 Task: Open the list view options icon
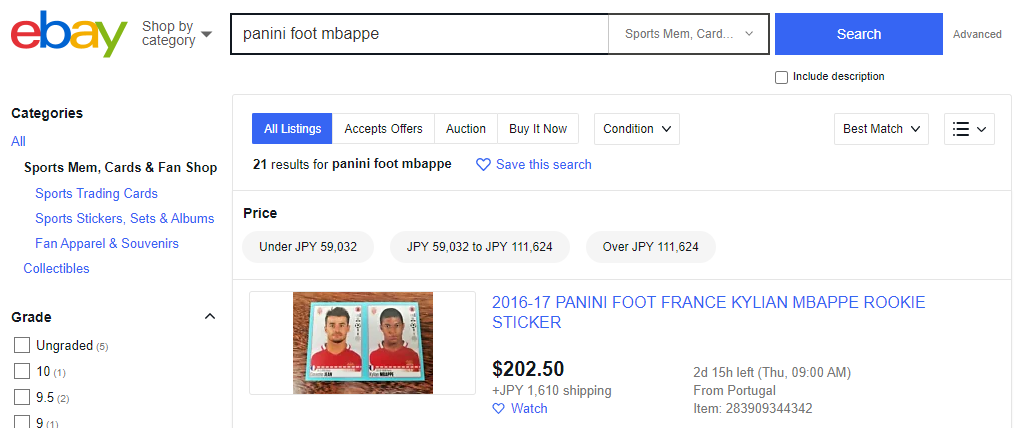tap(969, 129)
